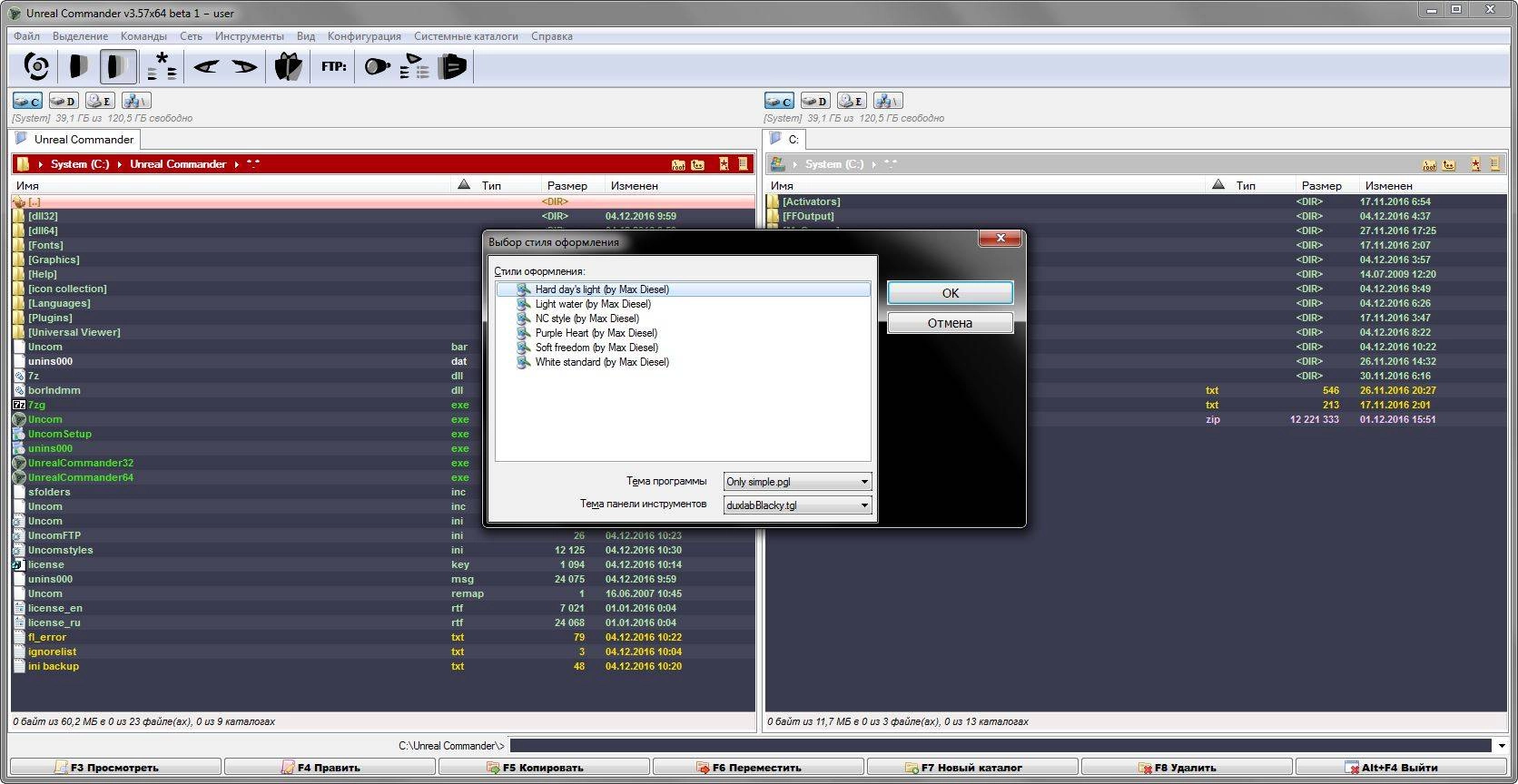Click parent folder icon in right path bar
This screenshot has height=784, width=1518.
[1450, 164]
